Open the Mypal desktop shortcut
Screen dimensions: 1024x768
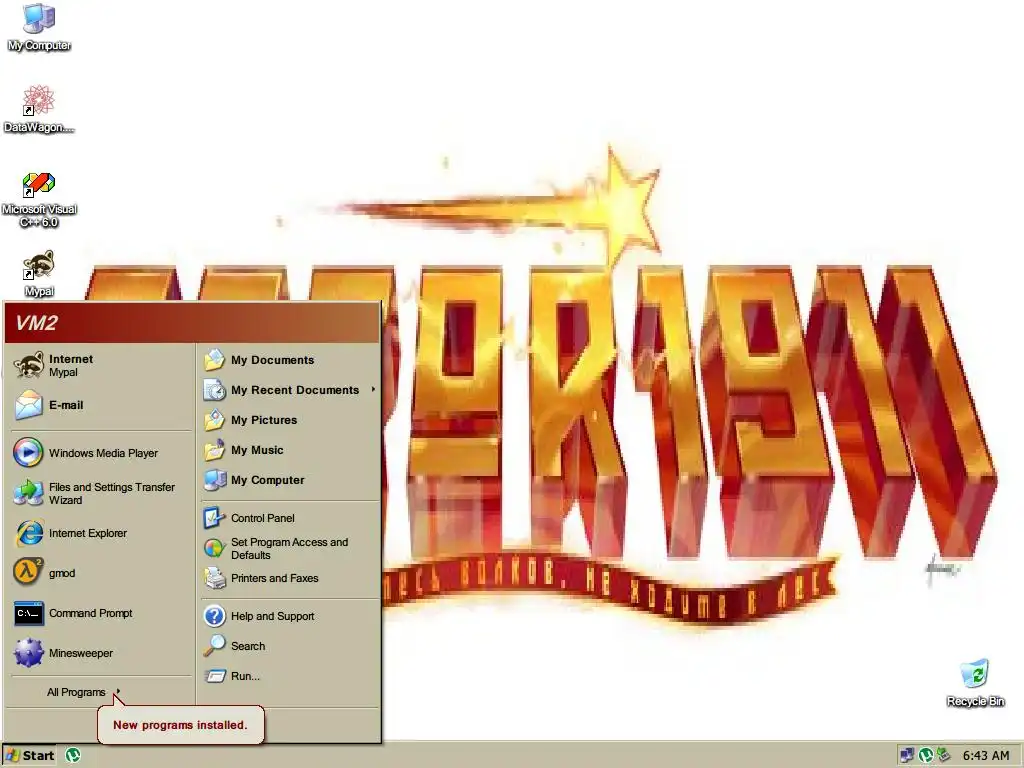coord(39,273)
